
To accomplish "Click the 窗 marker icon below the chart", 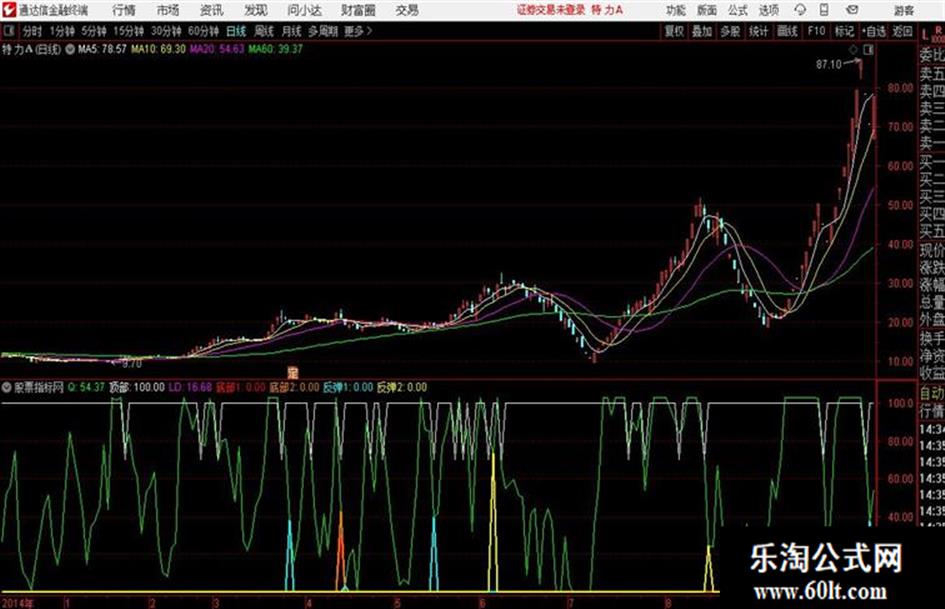I will [x=293, y=371].
